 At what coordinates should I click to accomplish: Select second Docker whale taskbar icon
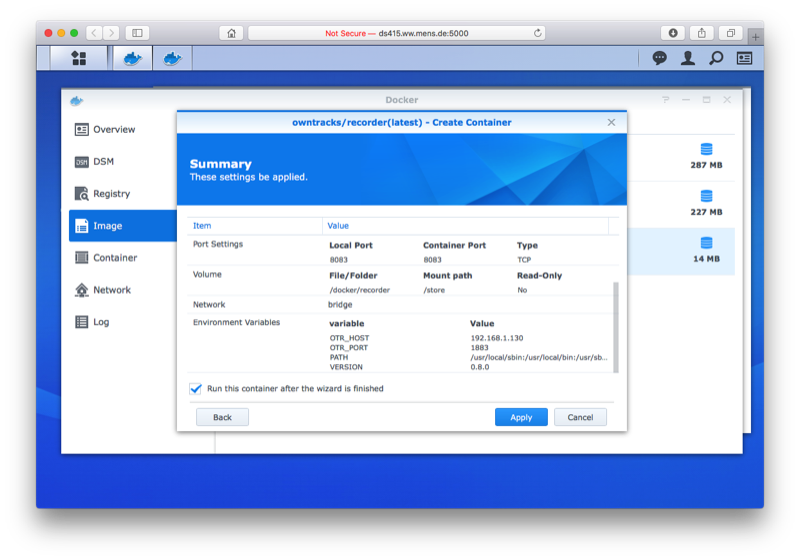click(x=172, y=58)
